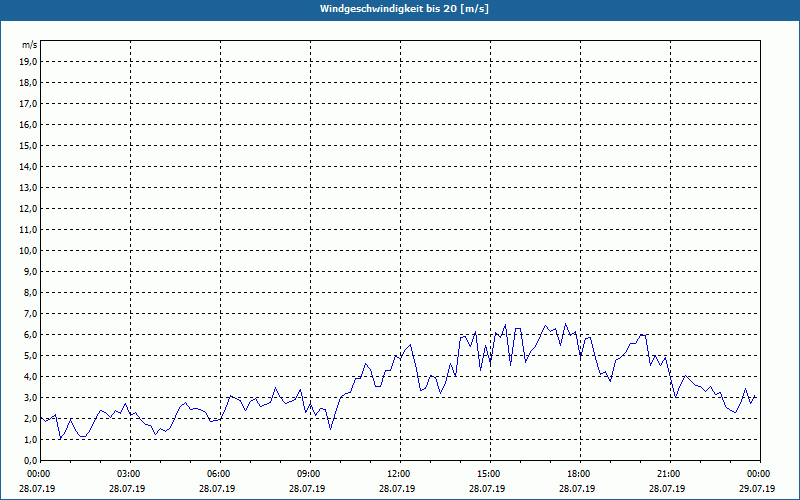This screenshot has width=800, height=500.
Task: Select the 15:00 time label
Action: point(488,474)
